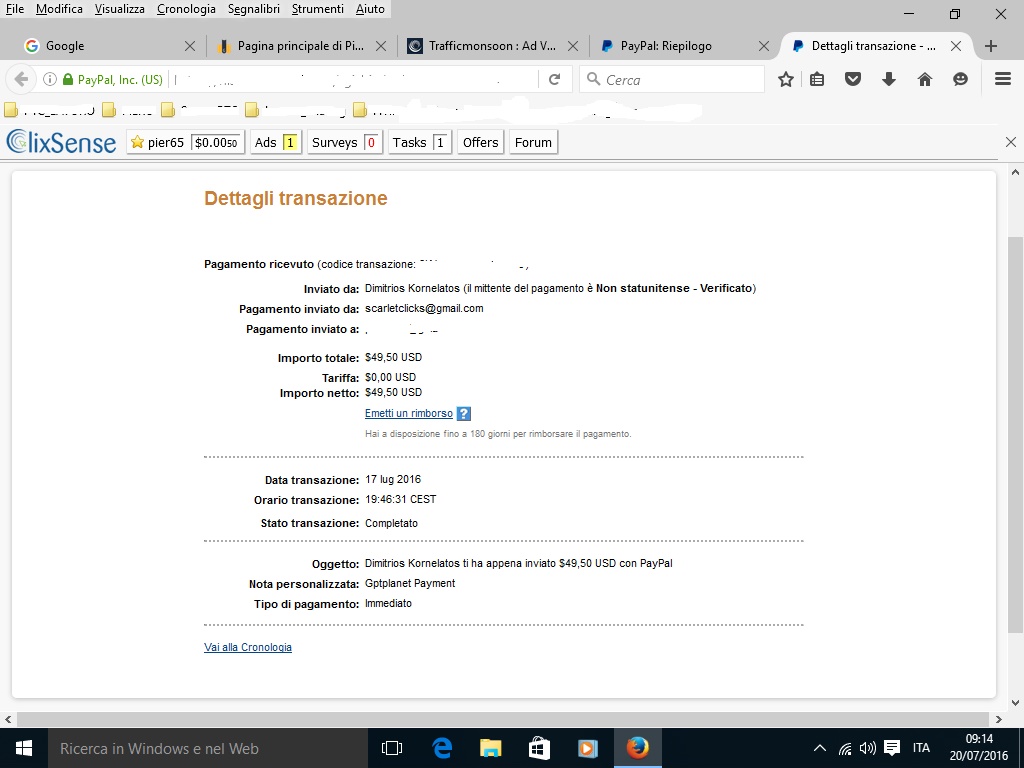Open the Cronologia menu
The height and width of the screenshot is (768, 1024).
(x=186, y=8)
